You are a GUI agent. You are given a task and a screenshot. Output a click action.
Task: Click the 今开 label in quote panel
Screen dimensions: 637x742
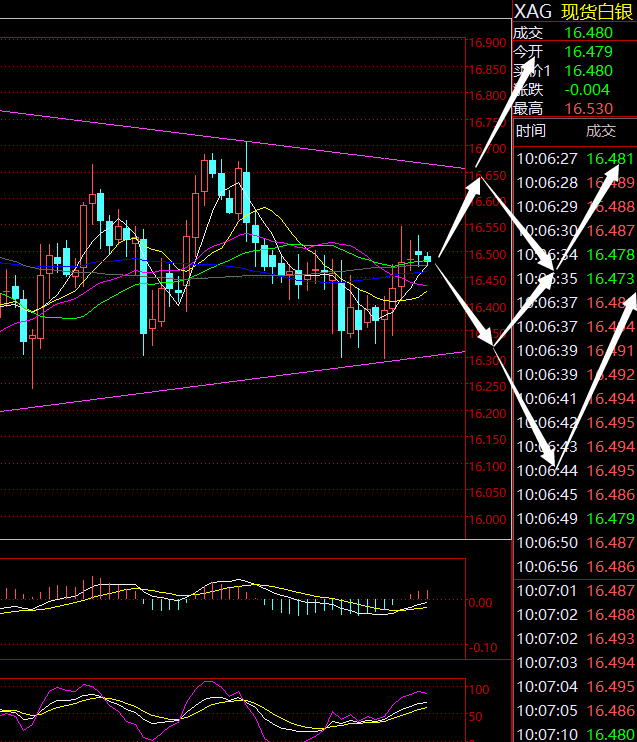(x=528, y=52)
